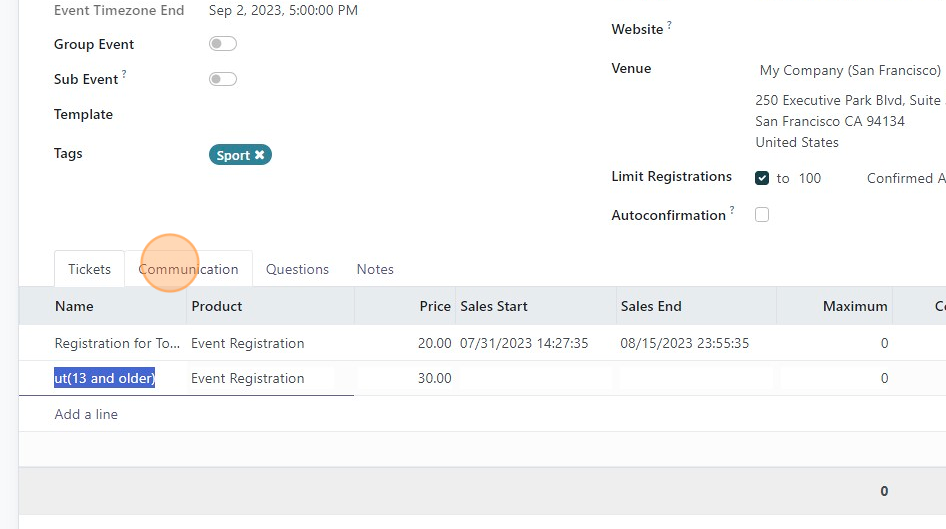946x529 pixels.
Task: Toggle the Group Event switch
Action: 223,44
